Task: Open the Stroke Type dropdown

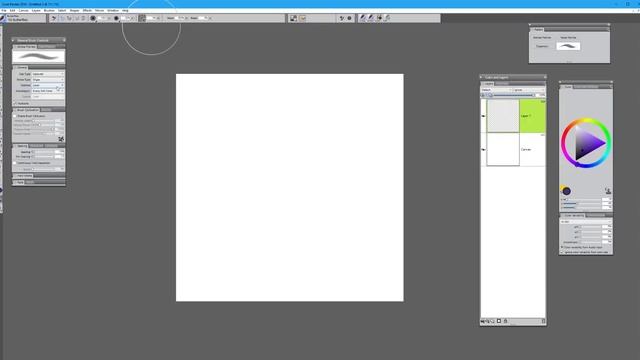Action: (x=48, y=80)
